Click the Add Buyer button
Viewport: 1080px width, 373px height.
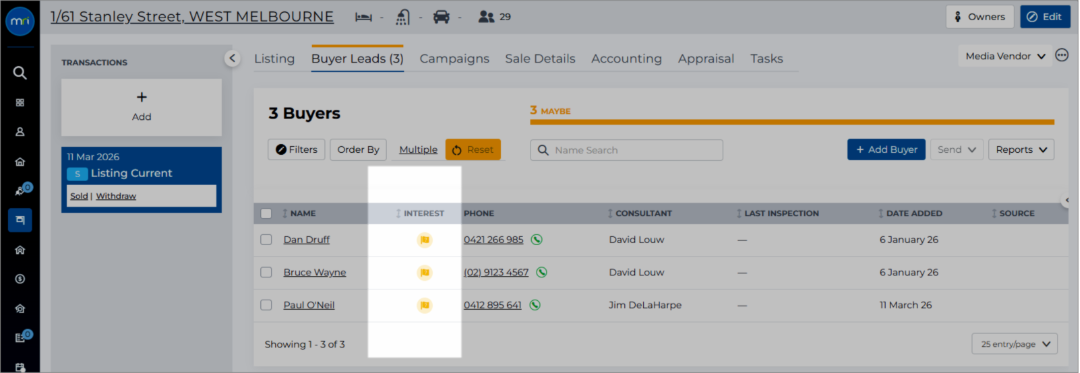[x=886, y=149]
